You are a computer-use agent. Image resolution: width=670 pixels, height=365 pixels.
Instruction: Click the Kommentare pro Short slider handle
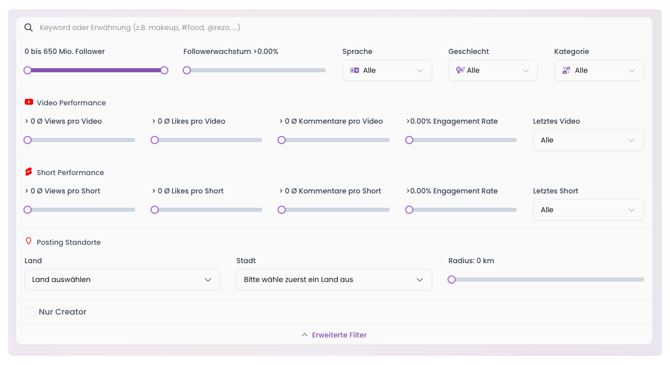coord(282,210)
